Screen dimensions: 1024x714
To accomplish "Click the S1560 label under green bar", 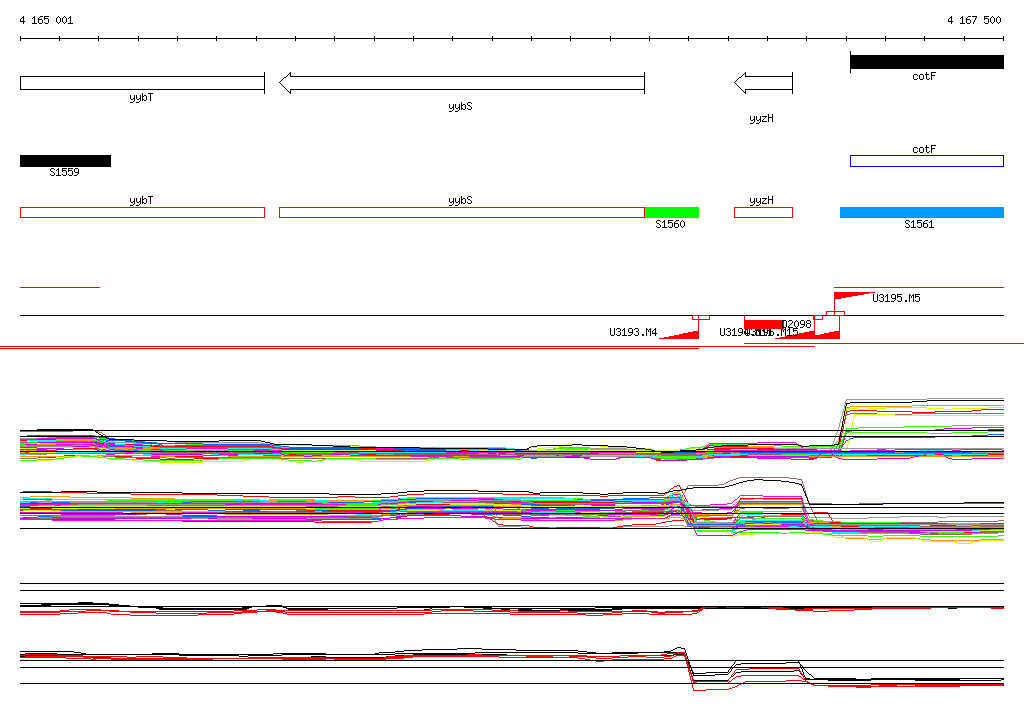I will tap(670, 225).
